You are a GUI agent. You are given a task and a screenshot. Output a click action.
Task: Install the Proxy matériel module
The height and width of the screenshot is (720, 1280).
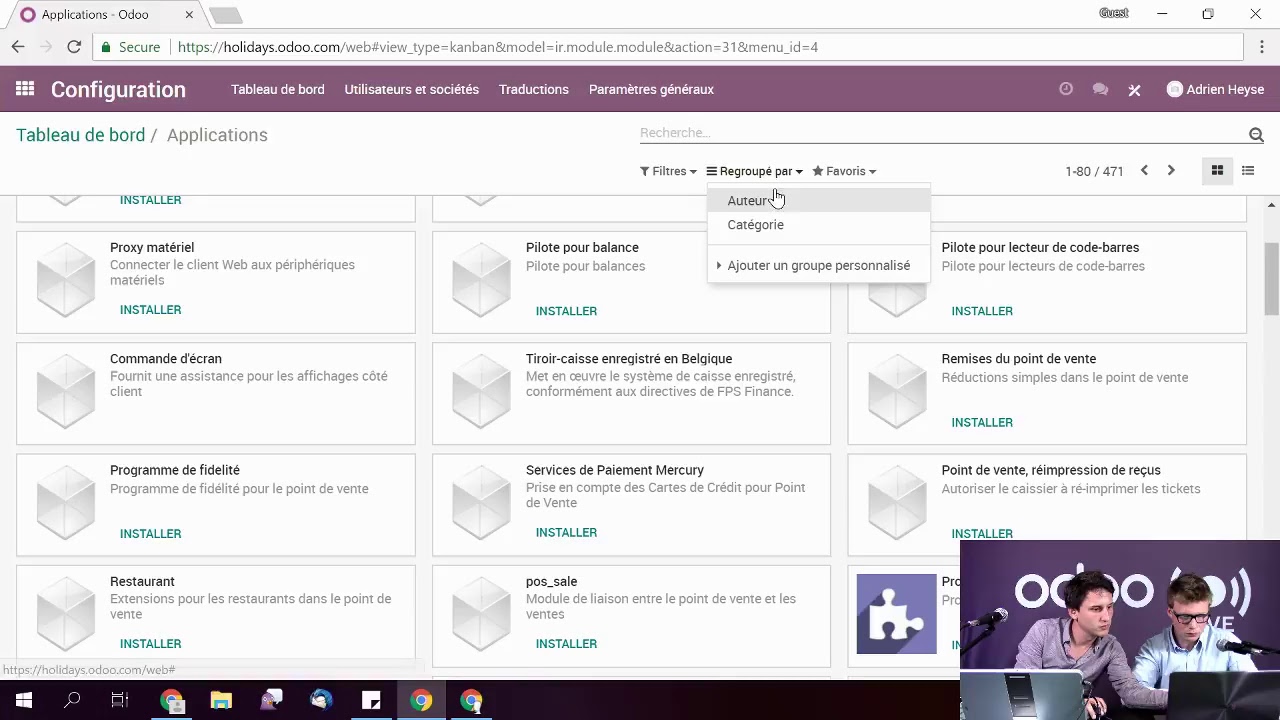[x=151, y=310]
